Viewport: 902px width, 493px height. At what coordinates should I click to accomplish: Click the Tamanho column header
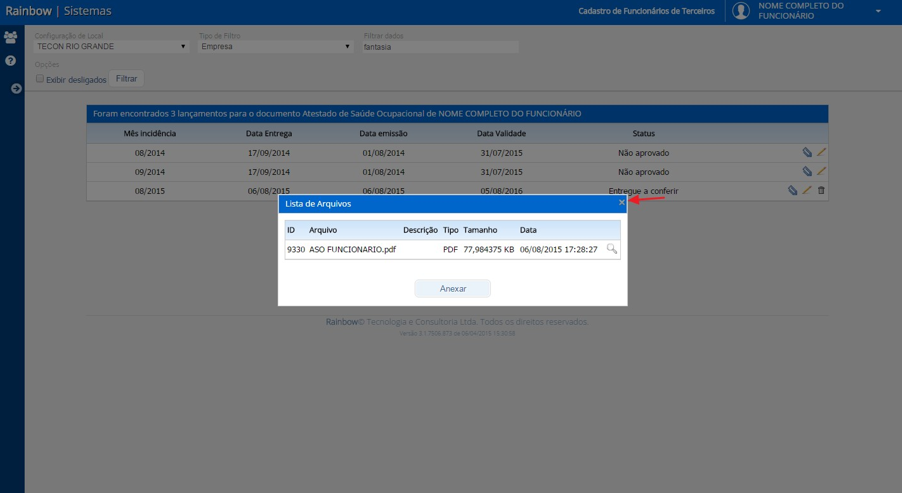480,230
